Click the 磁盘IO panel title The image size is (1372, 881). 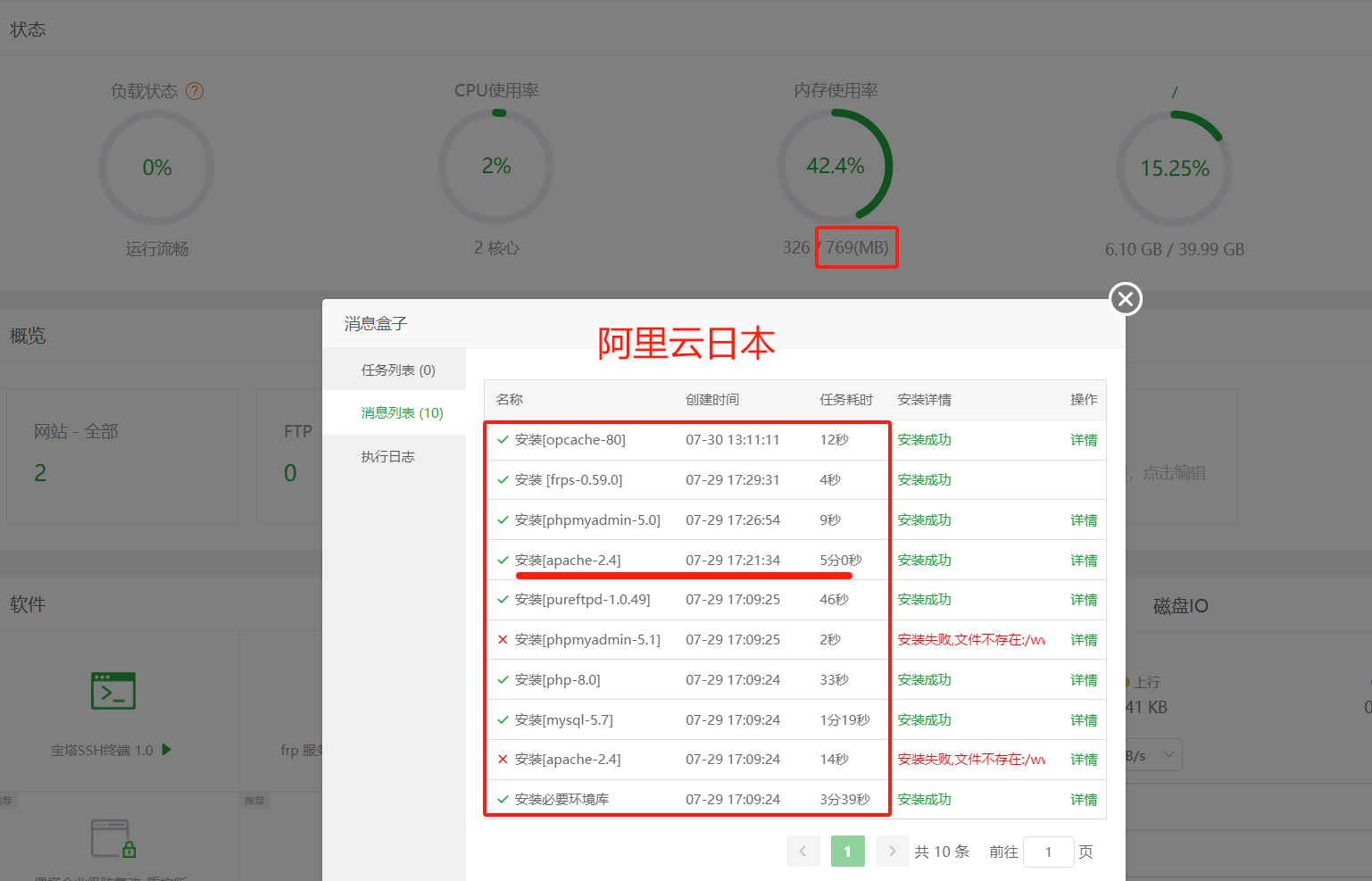pos(1180,606)
